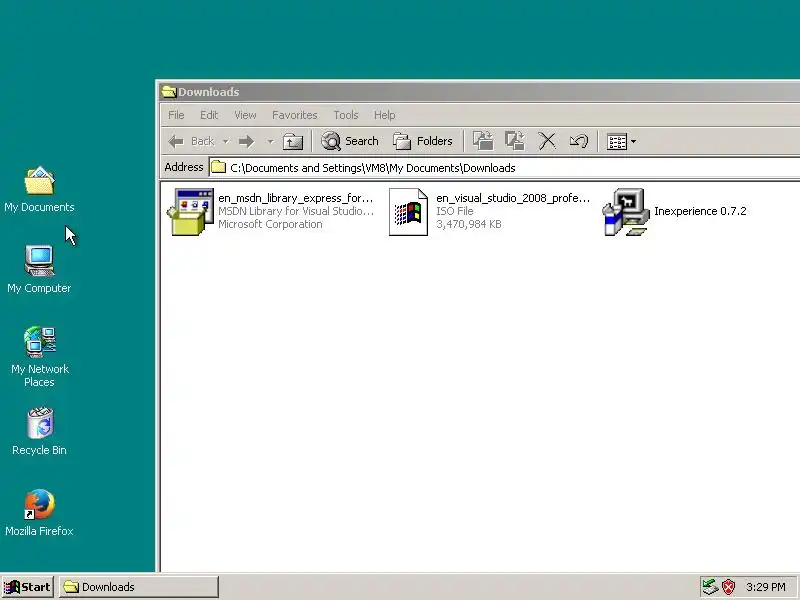This screenshot has height=600, width=800.
Task: Click the ISO File type label
Action: pos(455,211)
